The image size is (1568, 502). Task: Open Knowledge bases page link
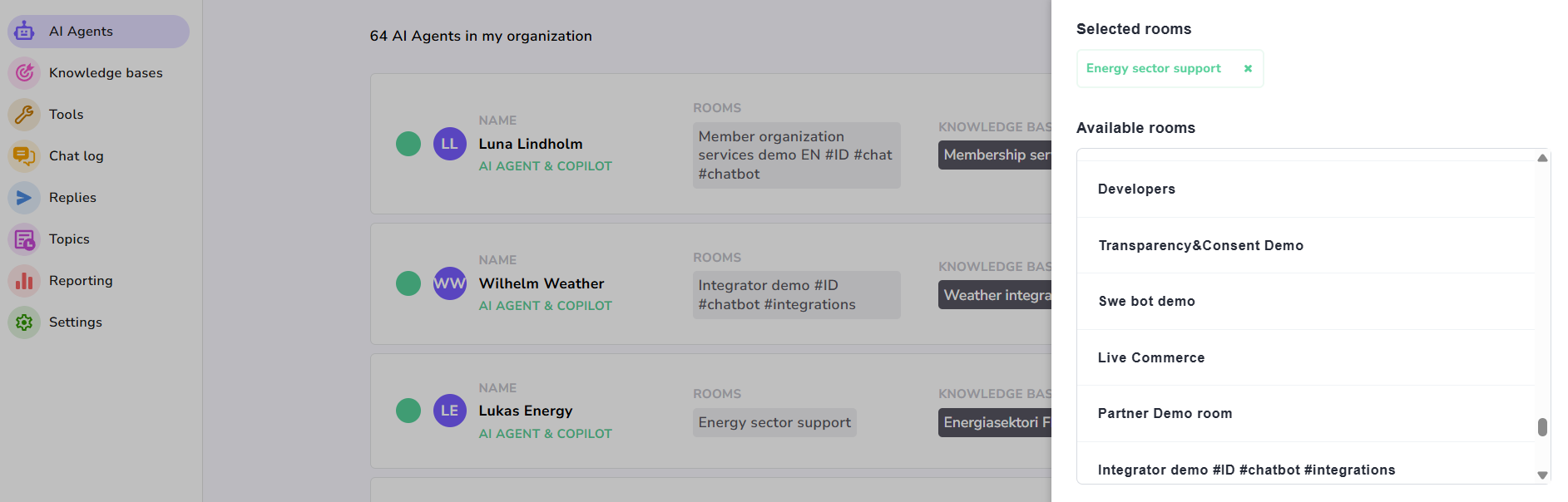coord(106,73)
